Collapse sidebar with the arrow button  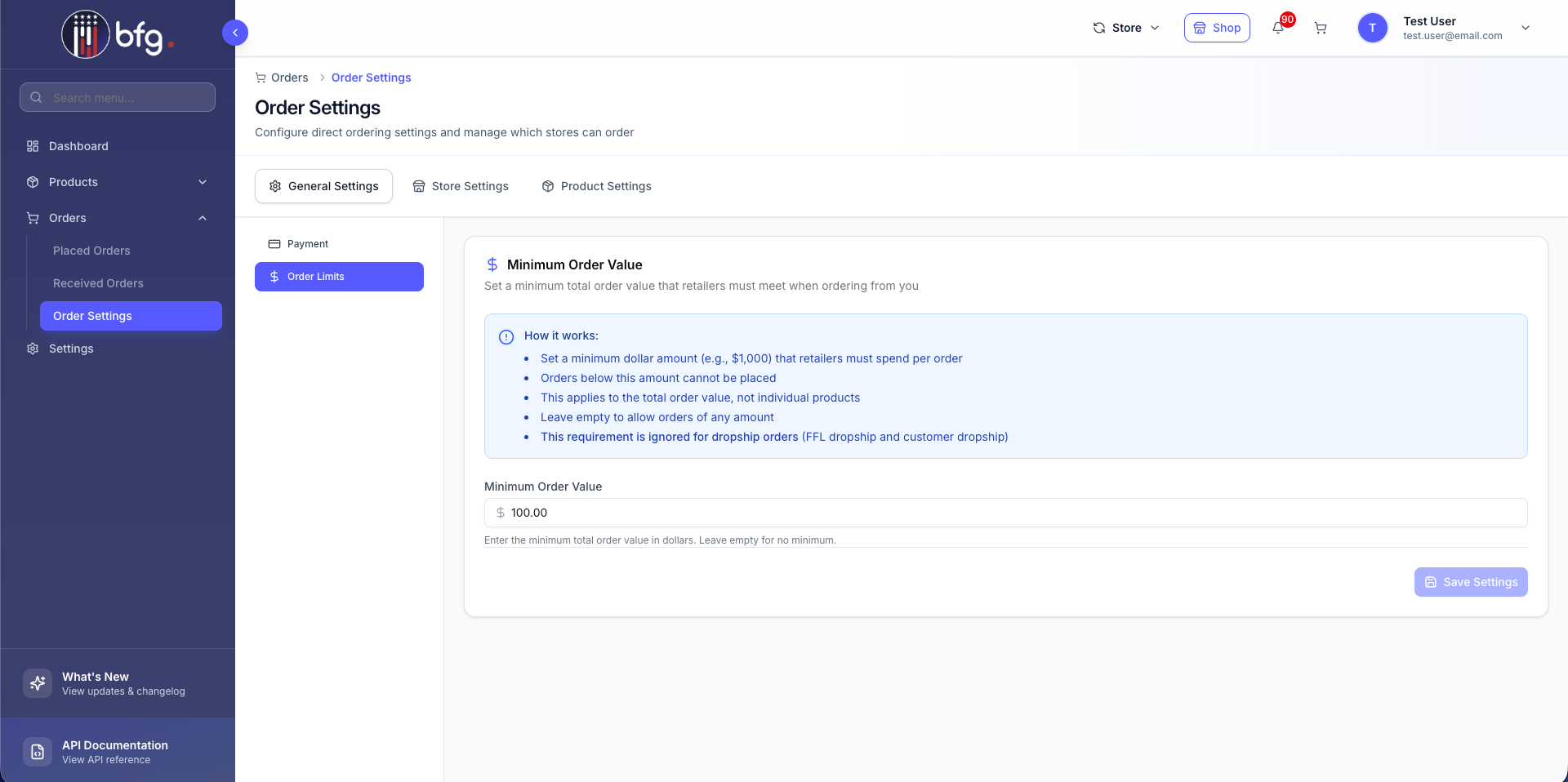click(235, 33)
